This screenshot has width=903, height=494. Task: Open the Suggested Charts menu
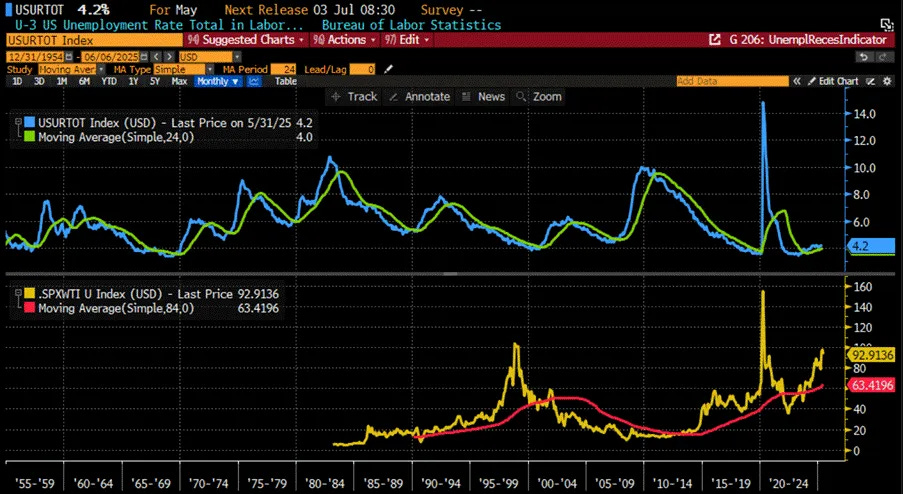point(247,40)
